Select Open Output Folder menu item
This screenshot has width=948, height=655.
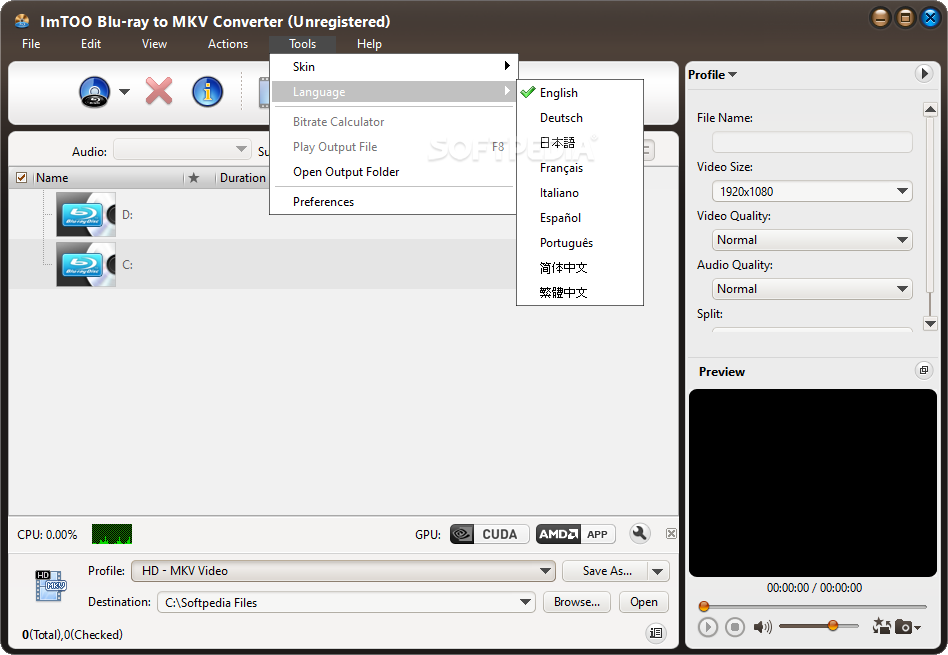click(x=393, y=172)
